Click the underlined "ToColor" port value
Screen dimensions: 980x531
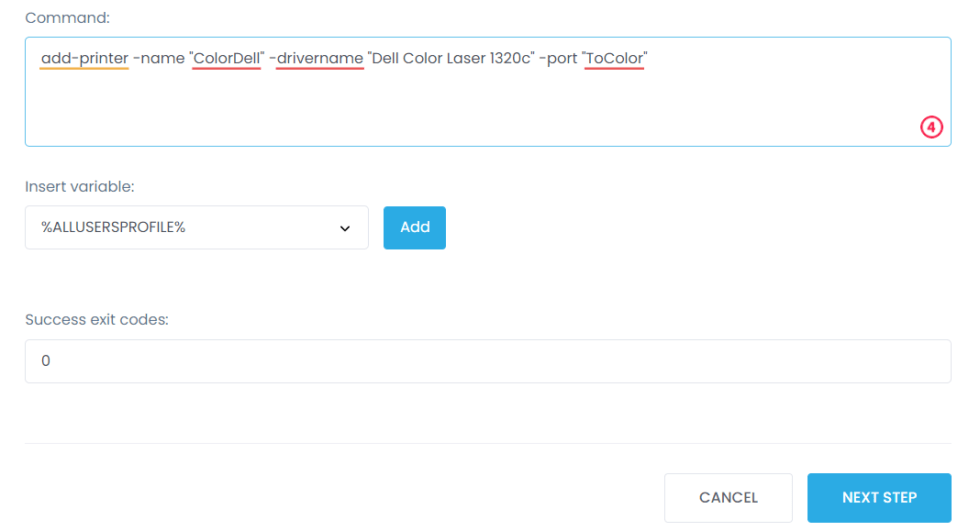coord(615,59)
